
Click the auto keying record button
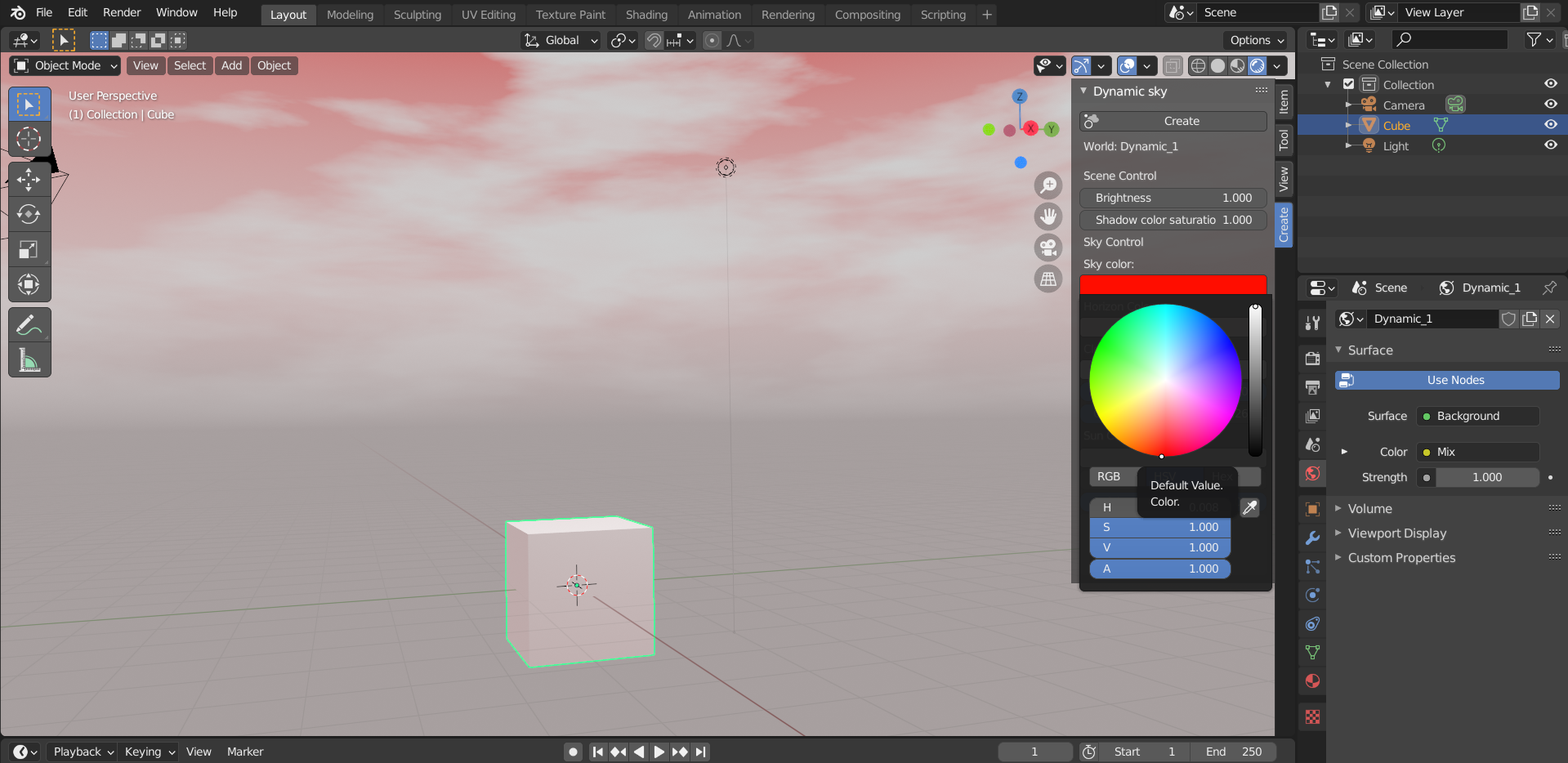574,752
